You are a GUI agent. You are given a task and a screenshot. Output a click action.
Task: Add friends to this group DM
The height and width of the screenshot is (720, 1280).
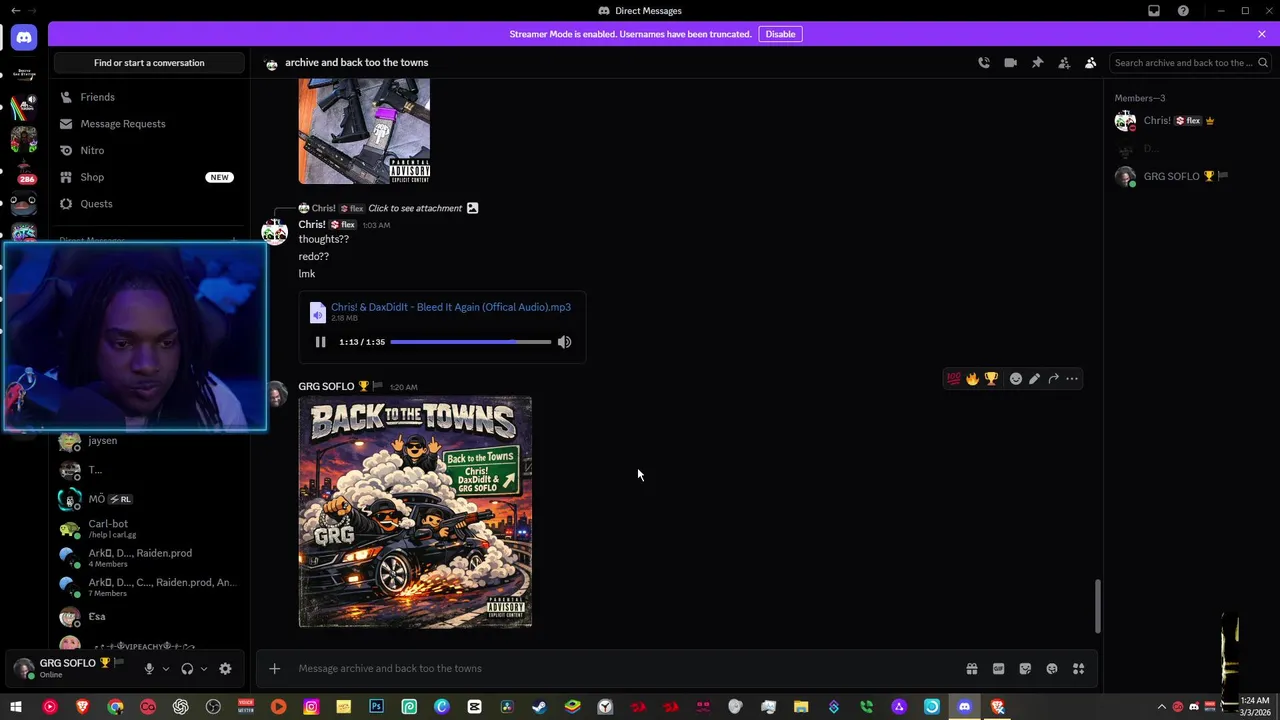pyautogui.click(x=1064, y=63)
